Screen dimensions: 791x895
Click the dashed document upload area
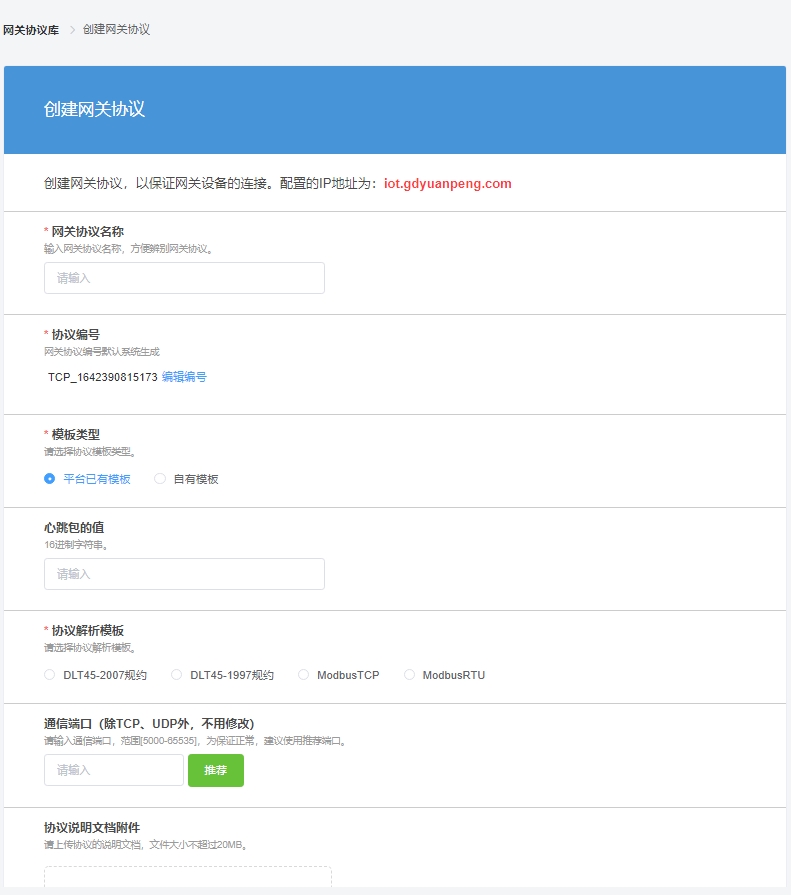(187, 878)
